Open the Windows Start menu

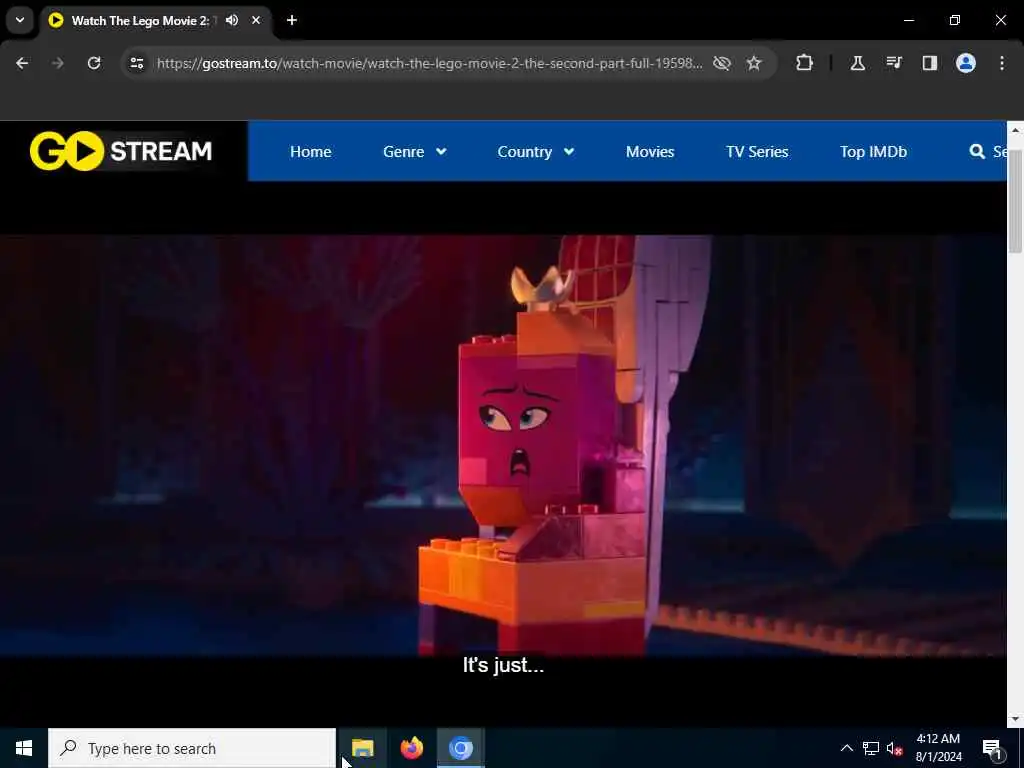coord(24,748)
